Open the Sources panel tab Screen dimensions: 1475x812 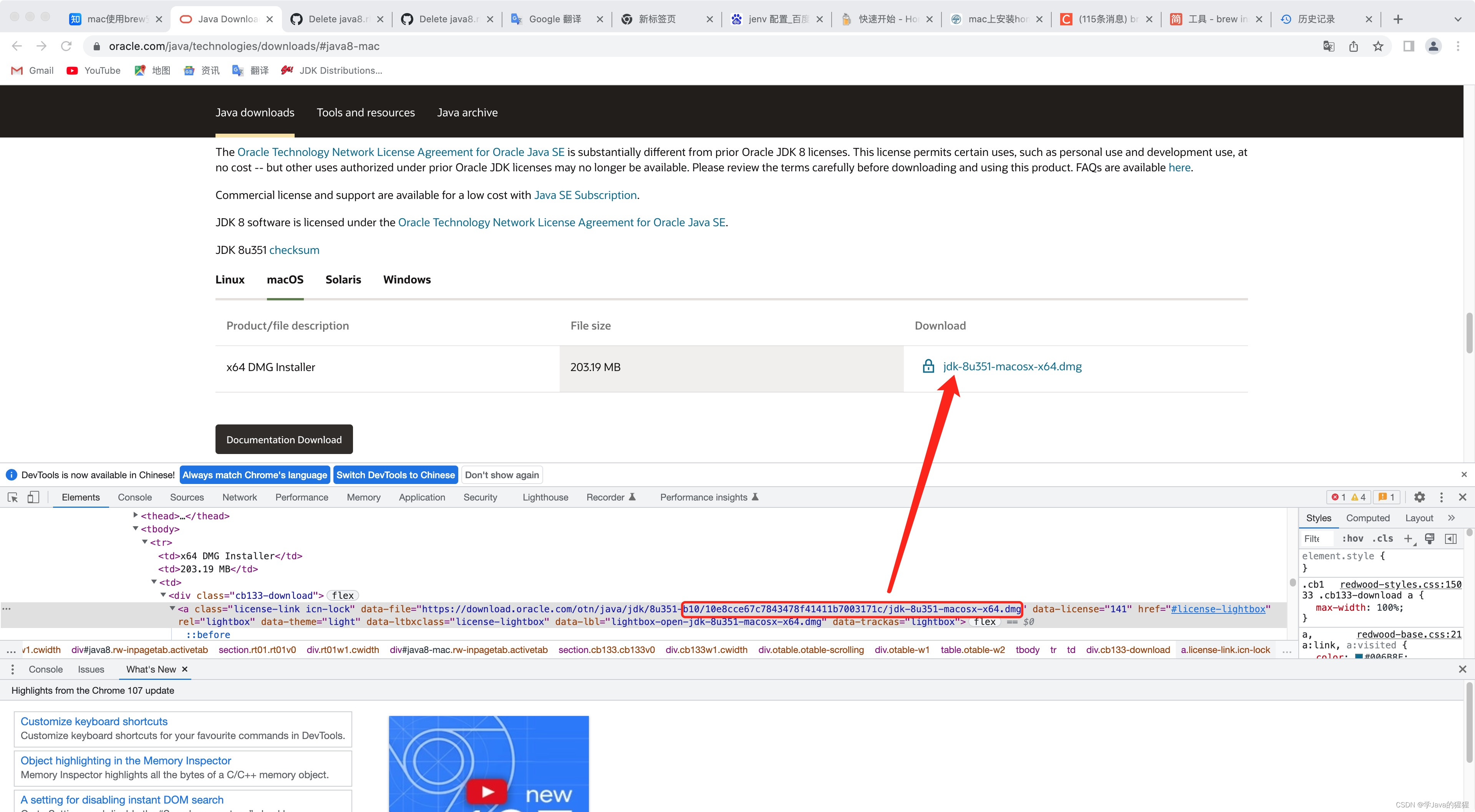pos(187,497)
